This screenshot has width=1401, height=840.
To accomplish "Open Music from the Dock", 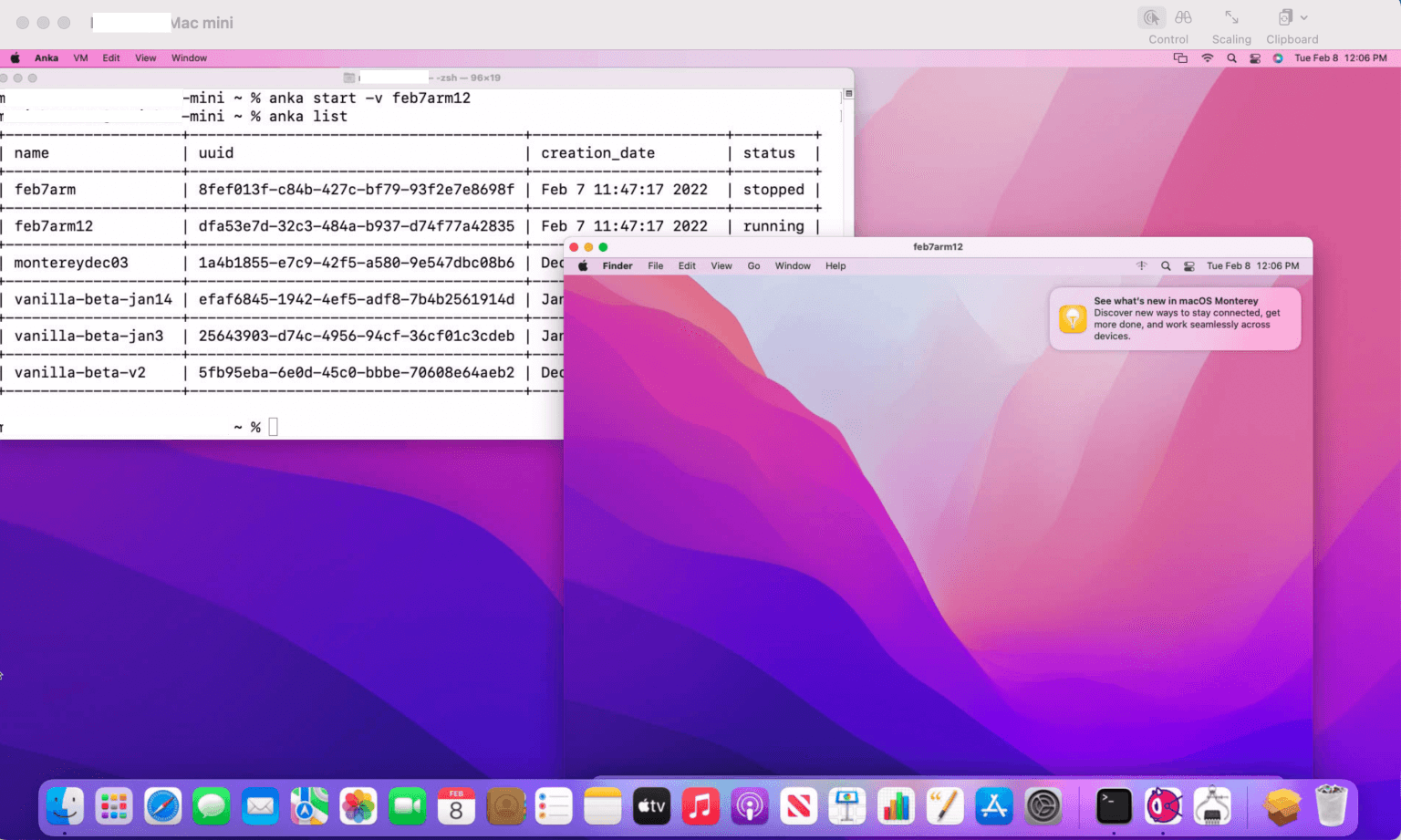I will [700, 806].
